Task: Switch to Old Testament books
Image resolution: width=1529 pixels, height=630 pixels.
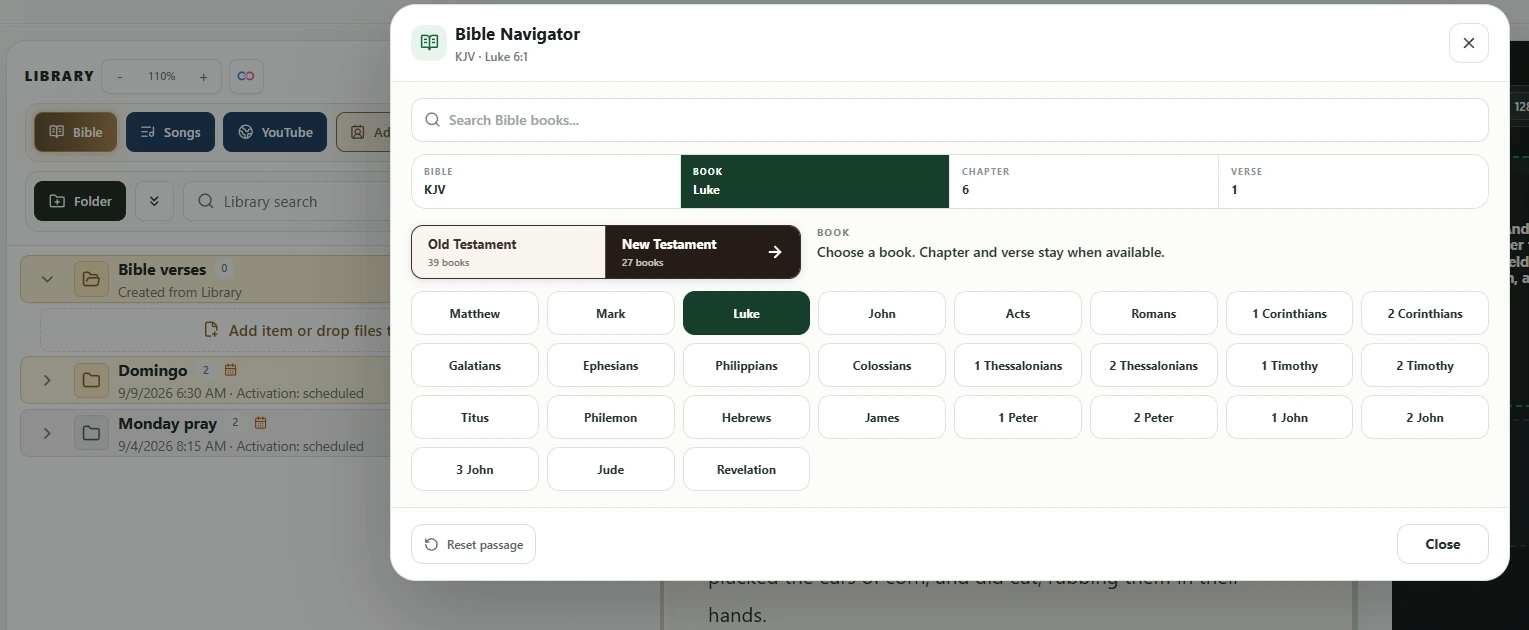Action: click(508, 252)
